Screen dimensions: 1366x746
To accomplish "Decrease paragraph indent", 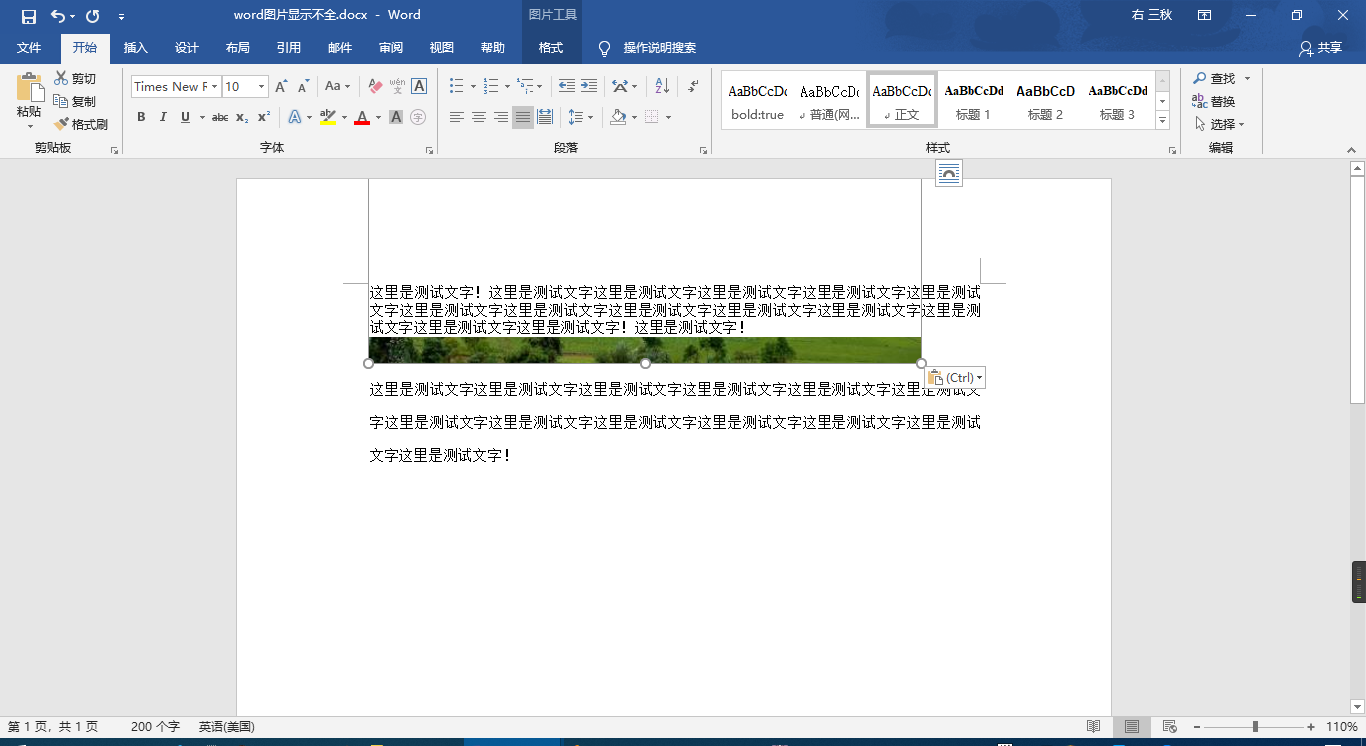I will tap(567, 86).
